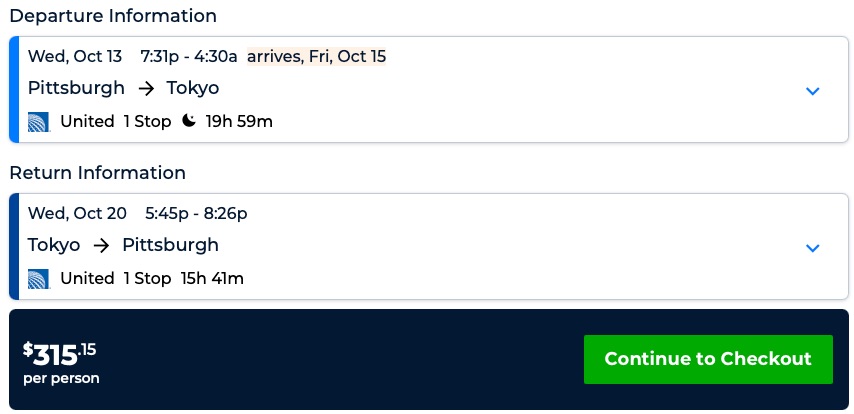
Task: Click the '1 Stop' label on the return flight
Action: (147, 278)
